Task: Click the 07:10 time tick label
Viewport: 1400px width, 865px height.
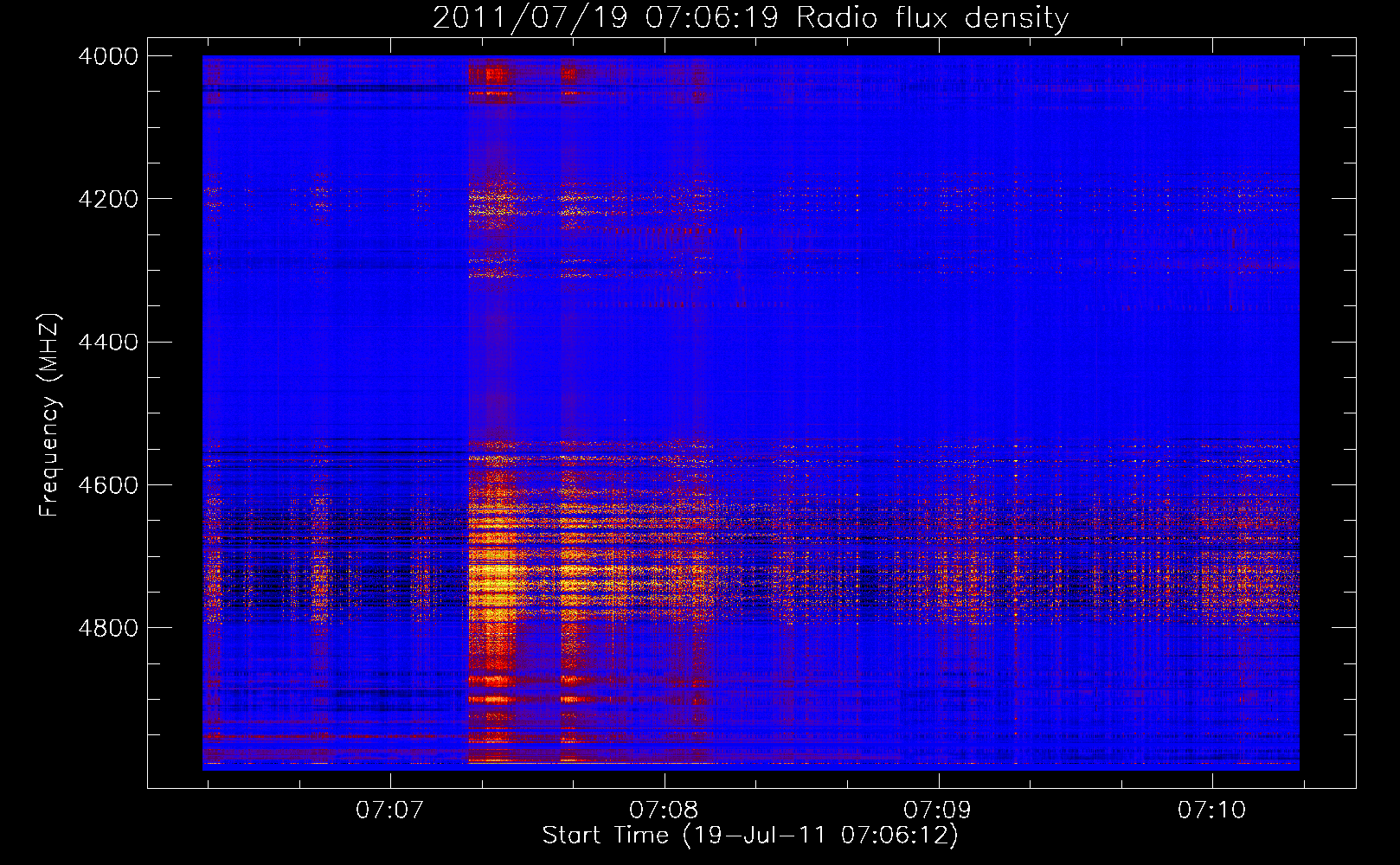Action: pos(1212,810)
